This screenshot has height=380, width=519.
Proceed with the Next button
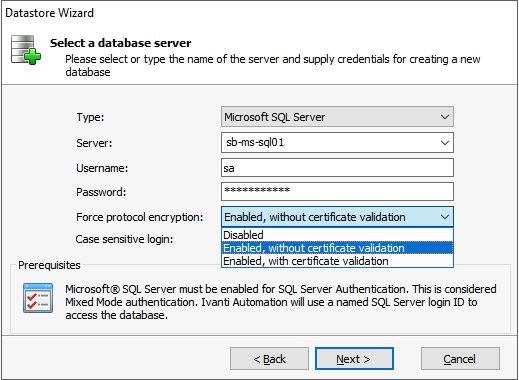pos(354,359)
